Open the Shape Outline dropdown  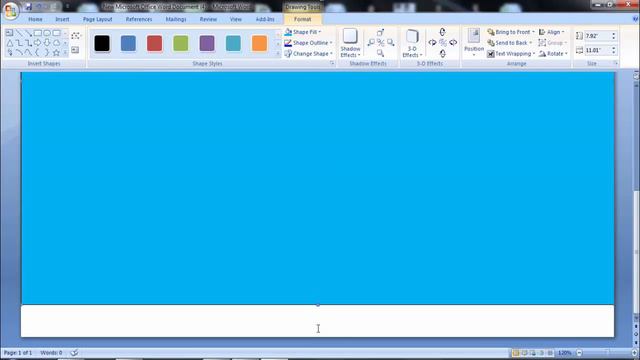coord(309,43)
